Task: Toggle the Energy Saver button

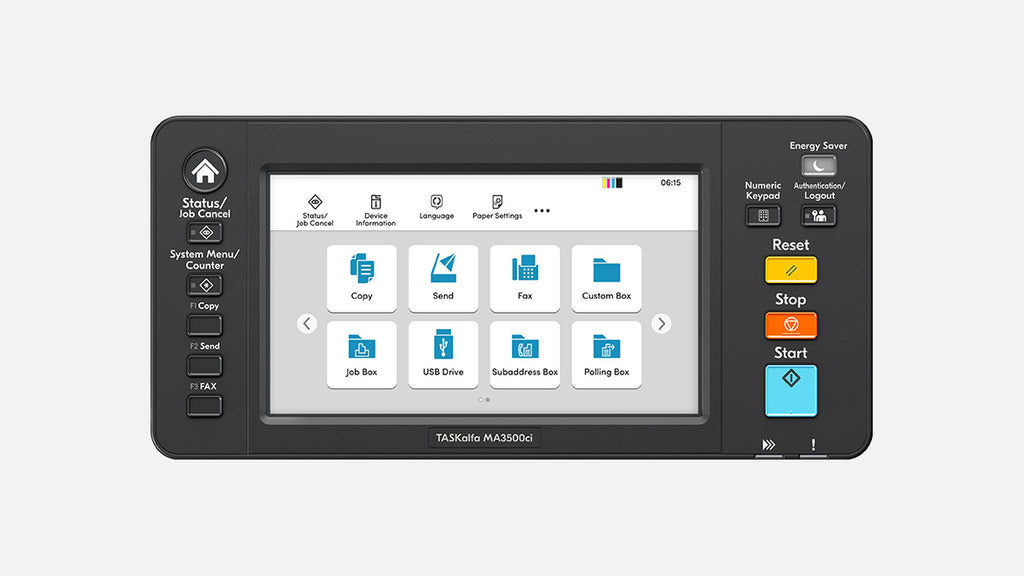Action: point(819,166)
